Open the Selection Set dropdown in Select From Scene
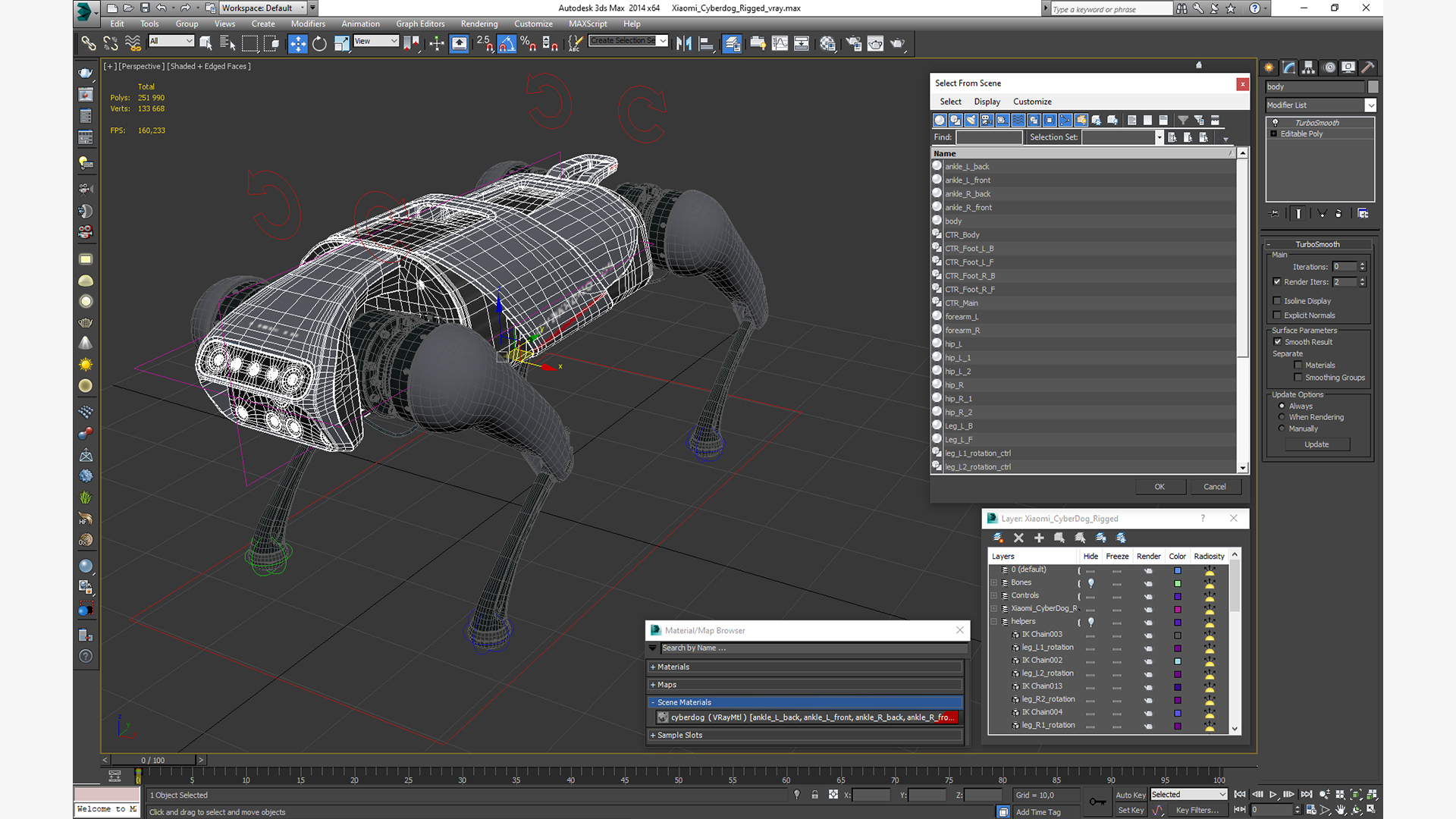The width and height of the screenshot is (1456, 819). pyautogui.click(x=1159, y=137)
